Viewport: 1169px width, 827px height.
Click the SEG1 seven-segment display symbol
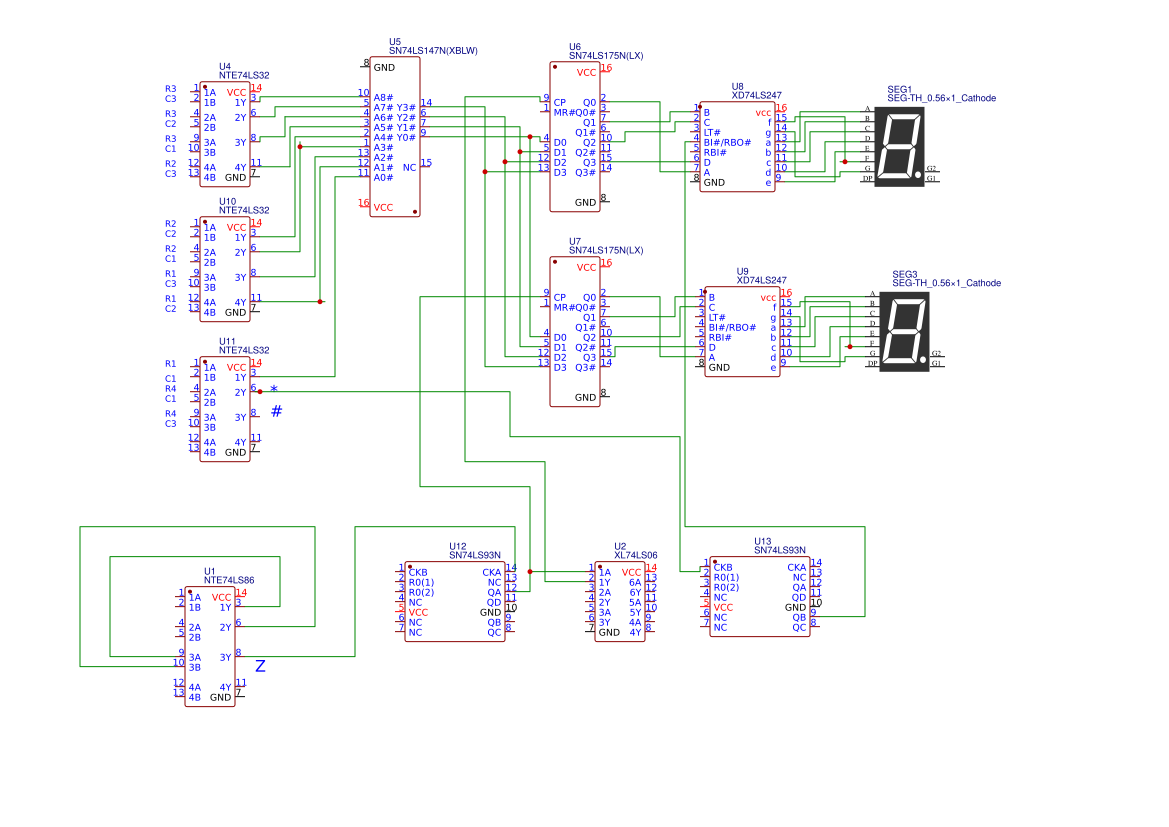point(899,146)
